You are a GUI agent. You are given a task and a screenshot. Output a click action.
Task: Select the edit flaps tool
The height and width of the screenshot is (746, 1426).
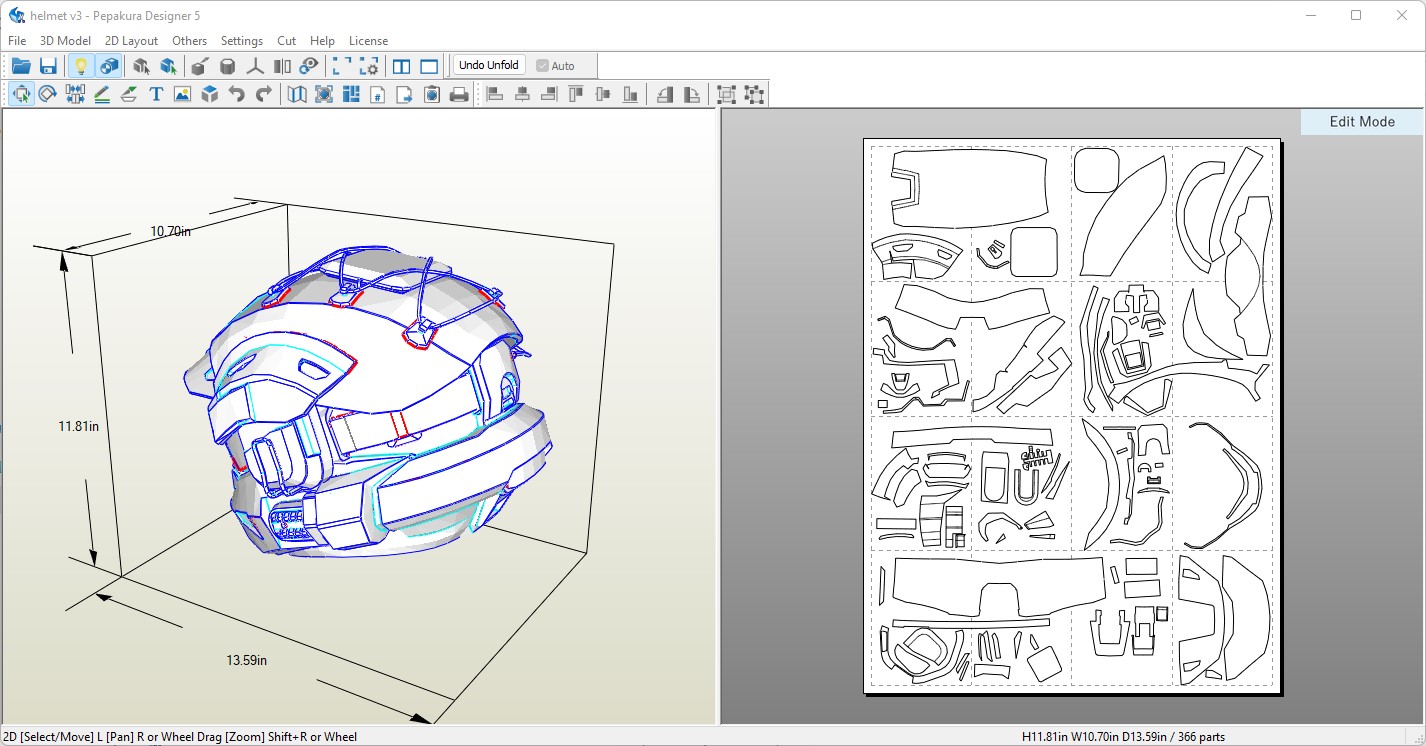(129, 94)
